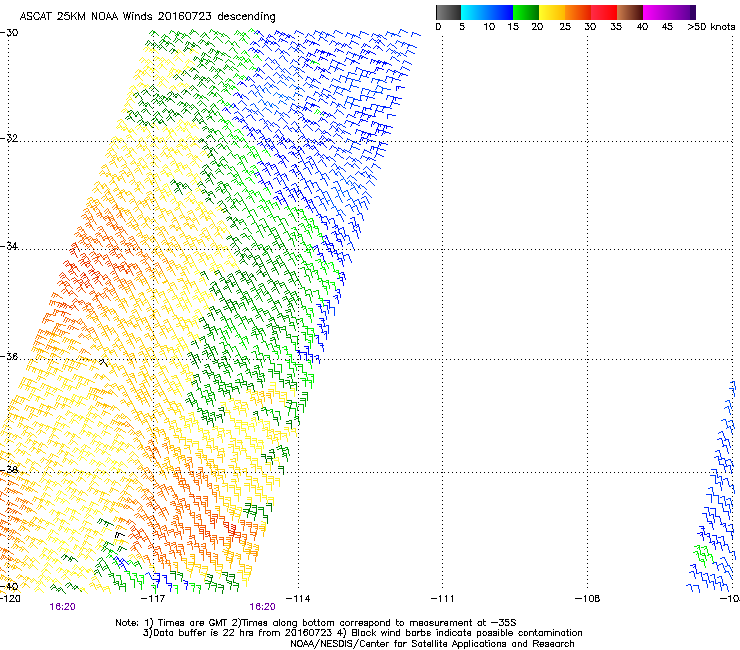Click the NOAA/NESDIS Center credit line
Image resolution: width=740 pixels, height=650 pixels.
tap(432, 644)
